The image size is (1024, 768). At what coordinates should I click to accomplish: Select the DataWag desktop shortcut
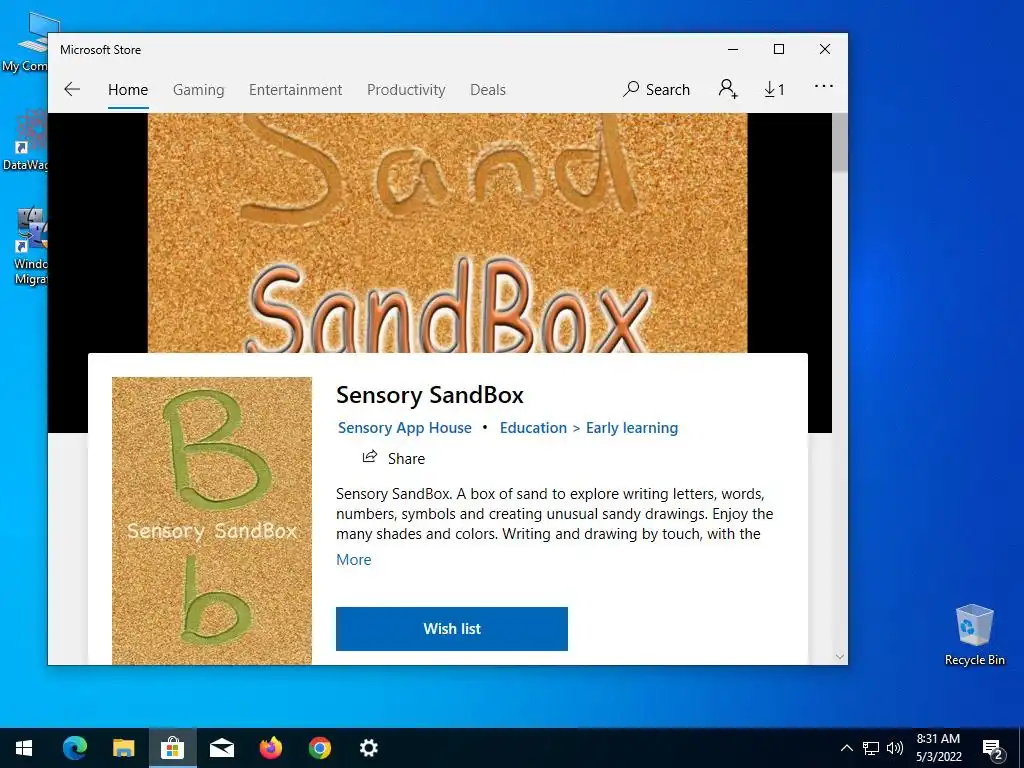pyautogui.click(x=25, y=140)
